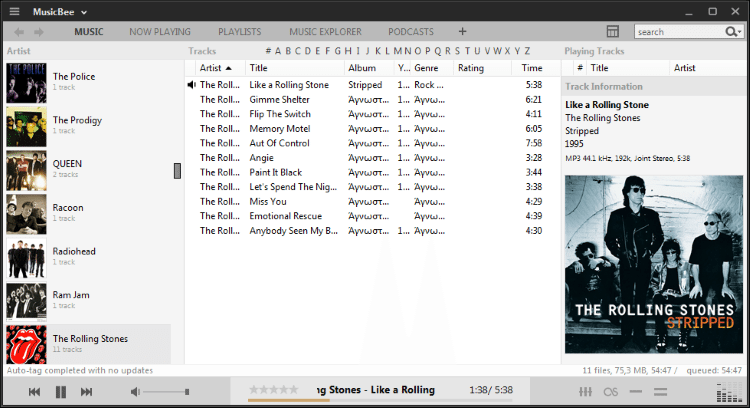
Task: Switch to the NOW PLAYING tab
Action: coord(160,32)
